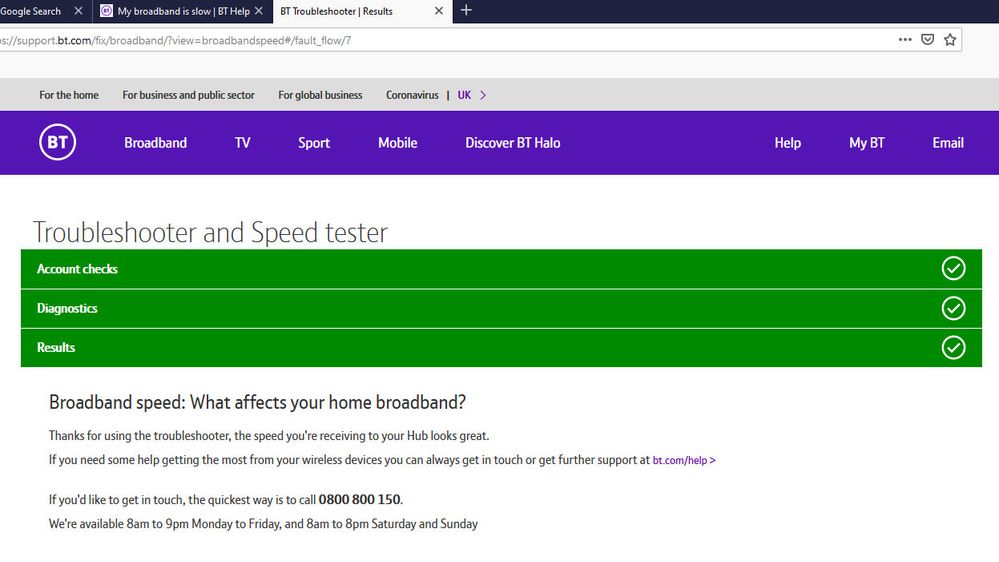The image size is (999, 562).
Task: Bookmark this page with the star icon
Action: click(x=950, y=40)
